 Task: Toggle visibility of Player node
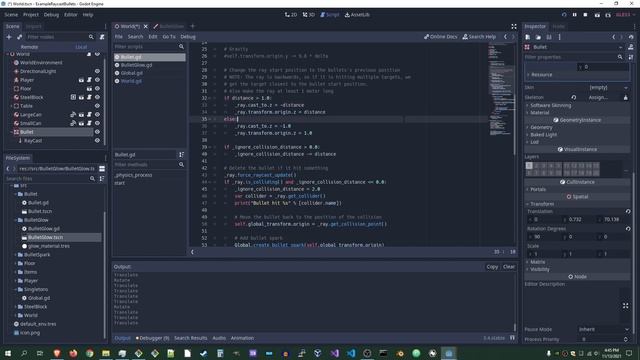click(x=97, y=80)
